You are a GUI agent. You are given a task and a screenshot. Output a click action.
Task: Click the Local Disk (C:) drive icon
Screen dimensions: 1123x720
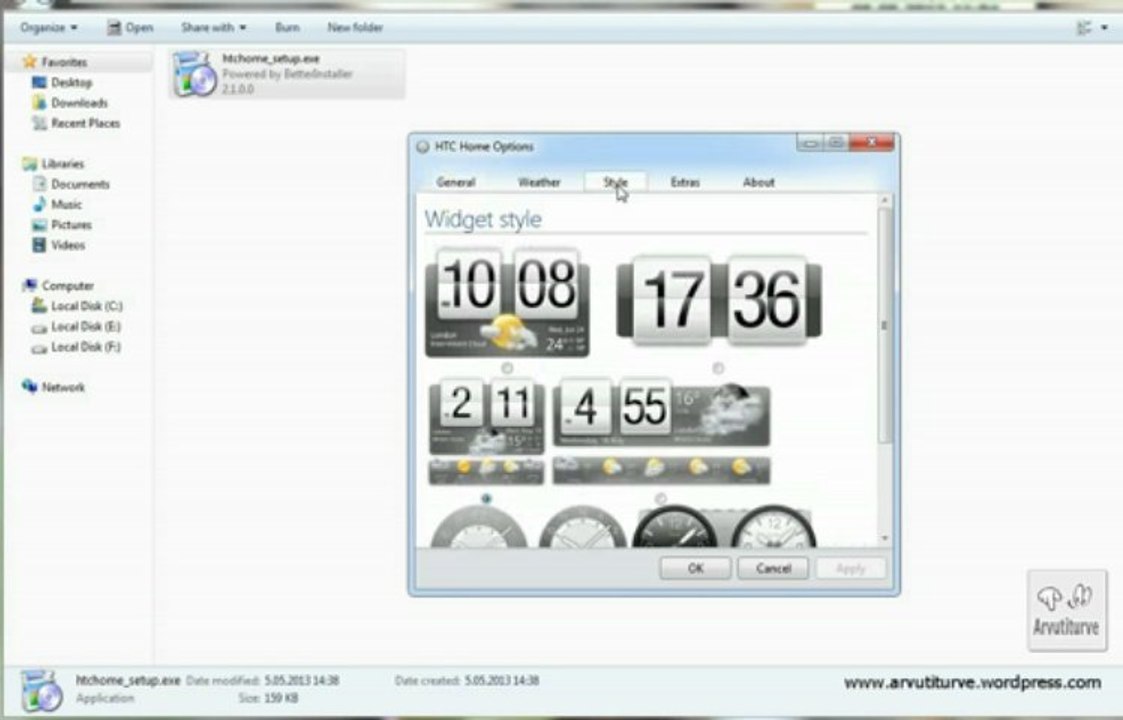39,306
